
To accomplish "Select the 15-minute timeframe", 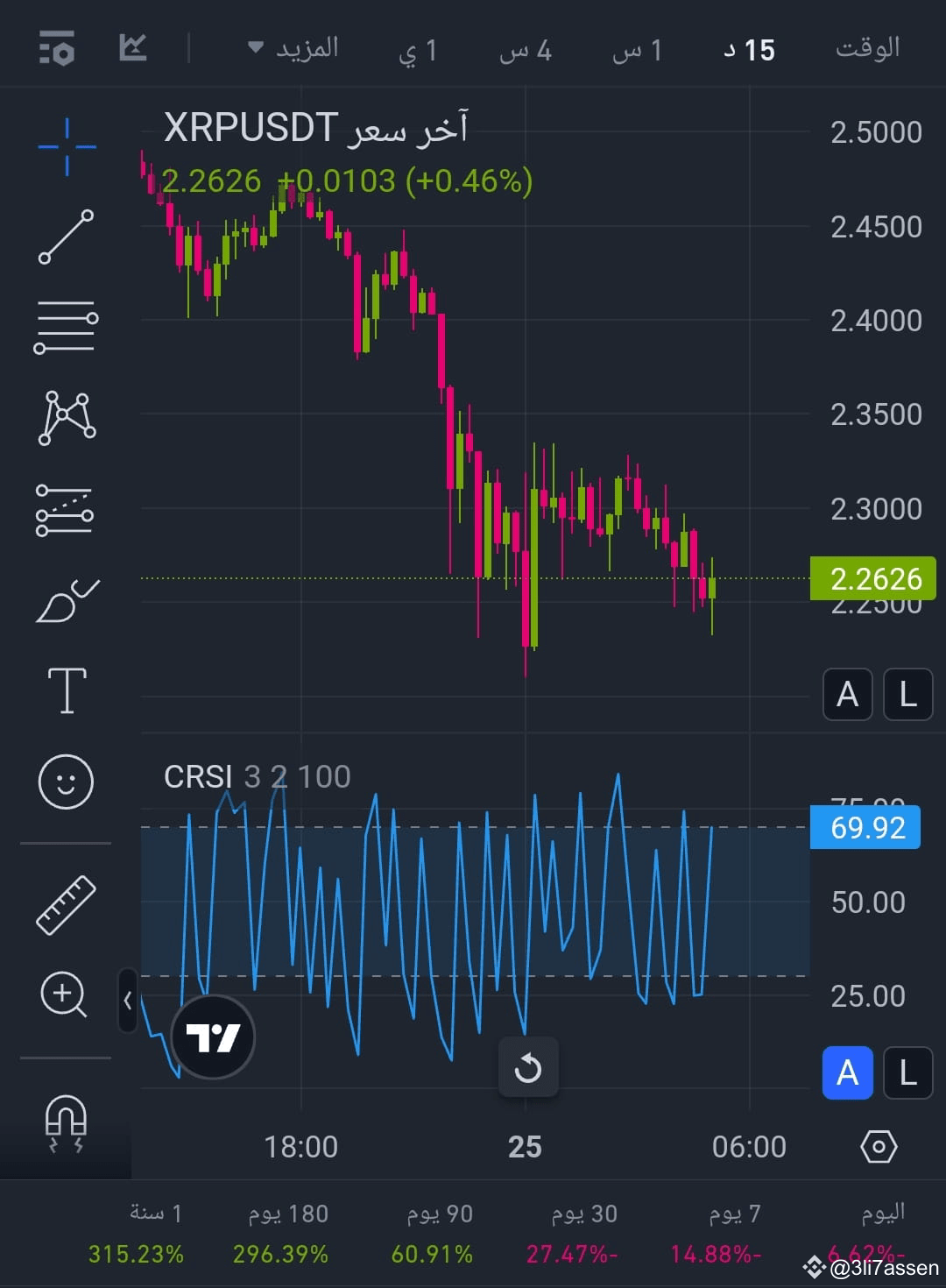I will tap(749, 50).
